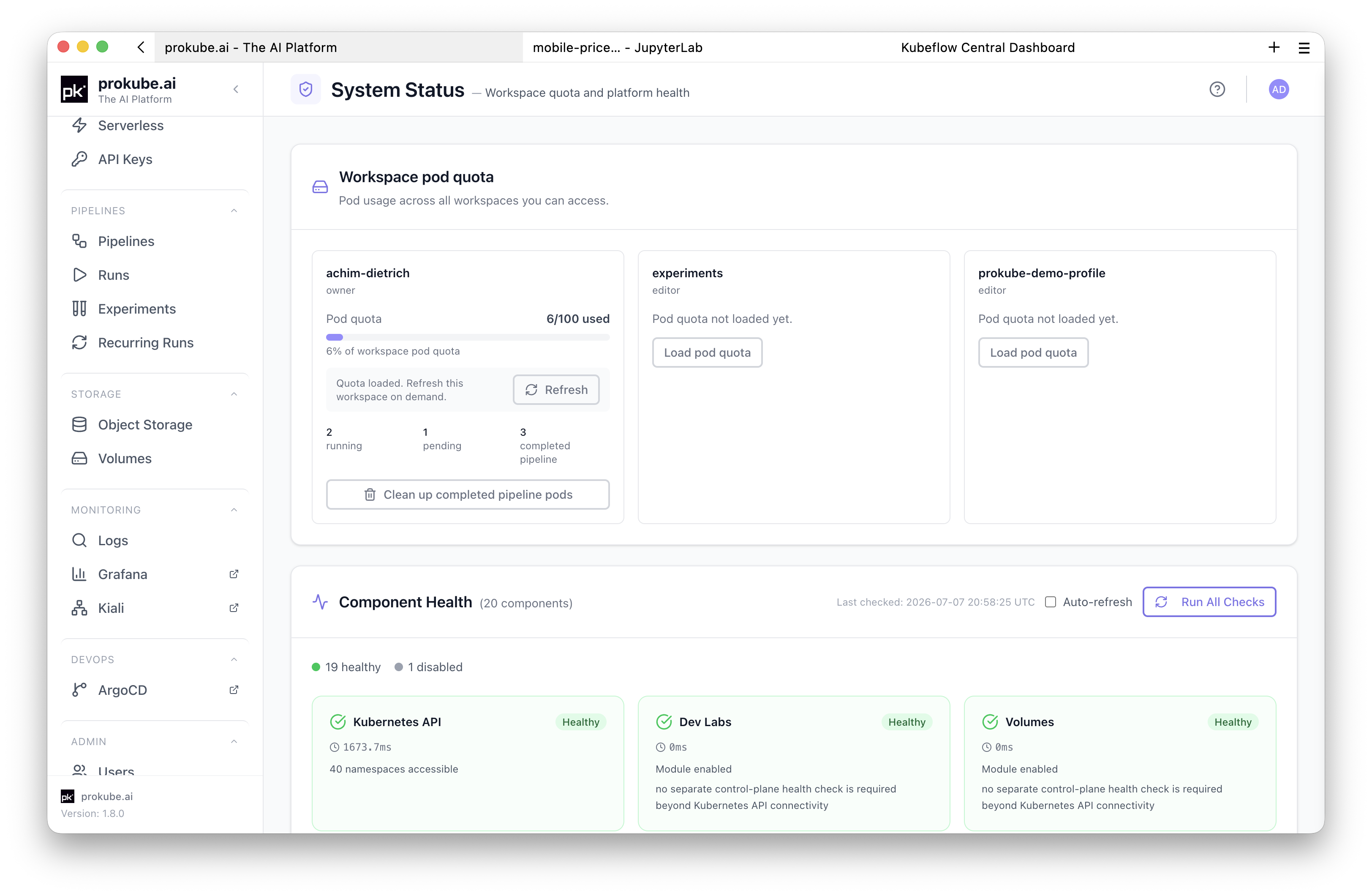The height and width of the screenshot is (896, 1372).
Task: Open Runs in the sidebar
Action: click(154, 275)
